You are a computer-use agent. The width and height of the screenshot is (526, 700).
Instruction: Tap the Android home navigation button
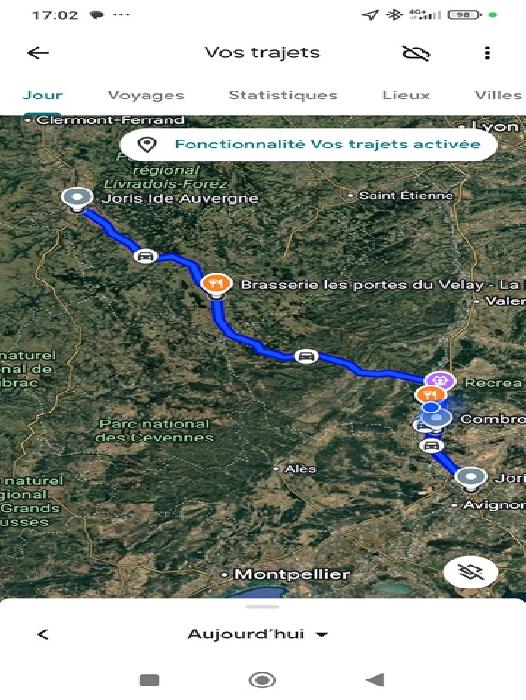point(262,680)
